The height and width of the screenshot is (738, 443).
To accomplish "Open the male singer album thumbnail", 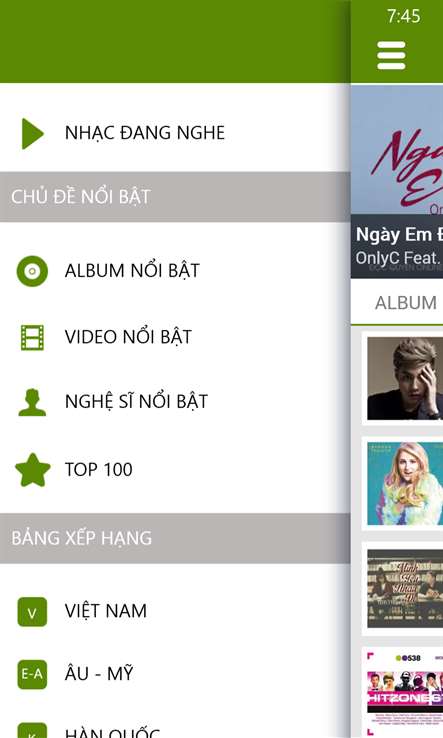I will click(405, 378).
